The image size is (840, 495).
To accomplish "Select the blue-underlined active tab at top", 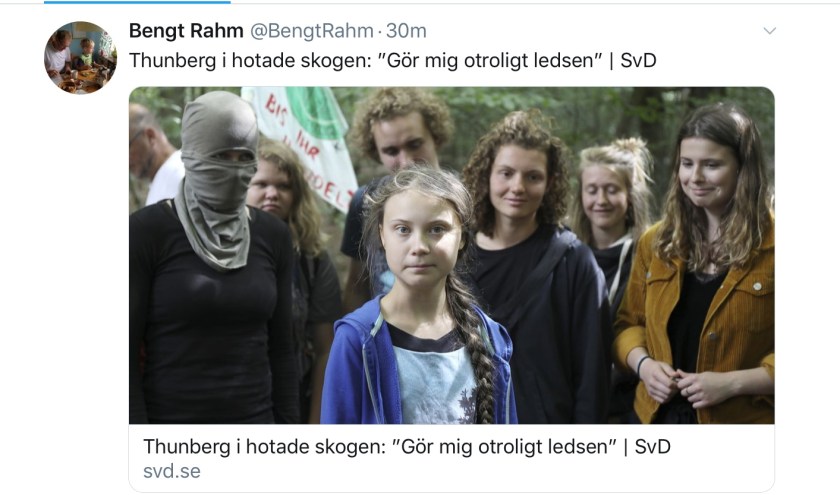I will (137, 2).
